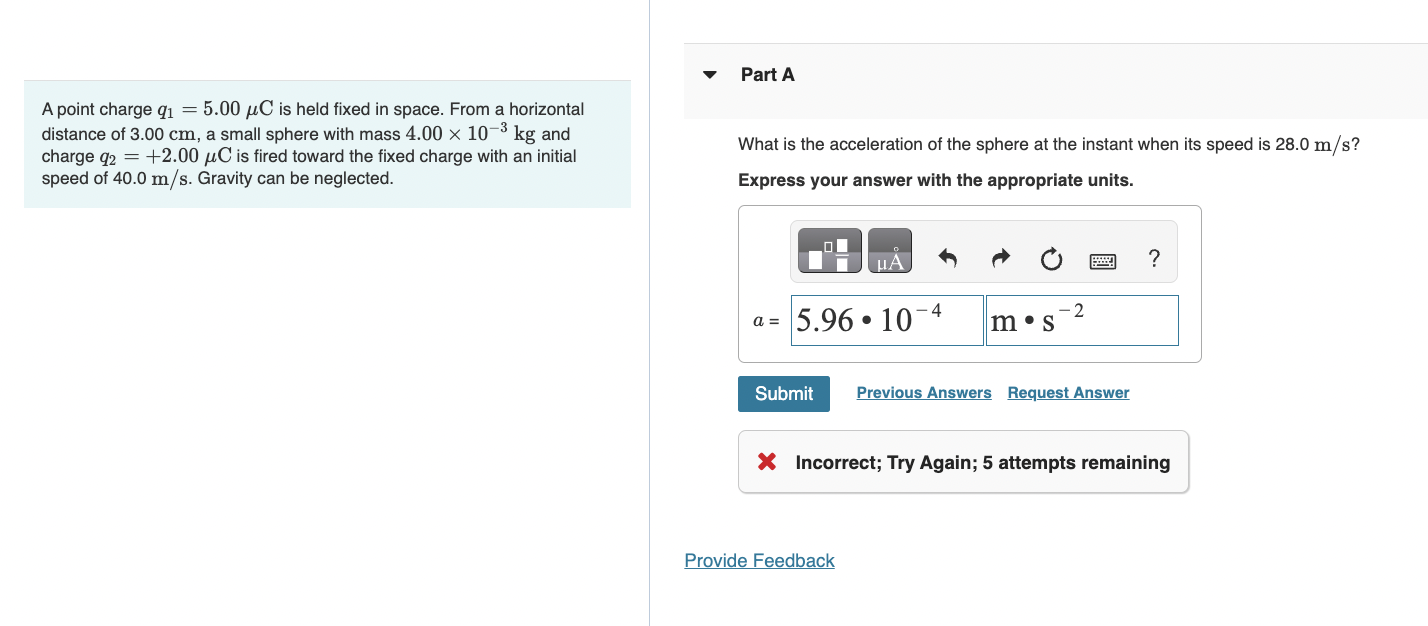Click Request Answer
1428x626 pixels.
(1067, 392)
